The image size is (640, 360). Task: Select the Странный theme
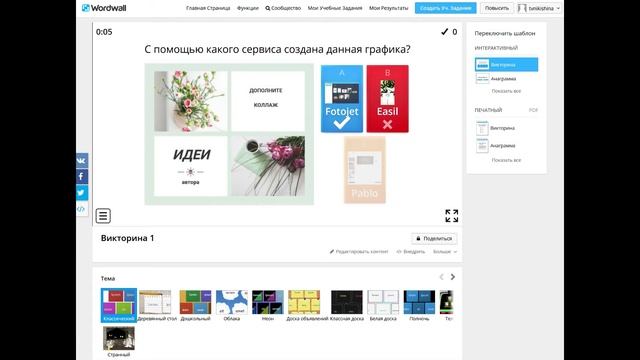119,342
